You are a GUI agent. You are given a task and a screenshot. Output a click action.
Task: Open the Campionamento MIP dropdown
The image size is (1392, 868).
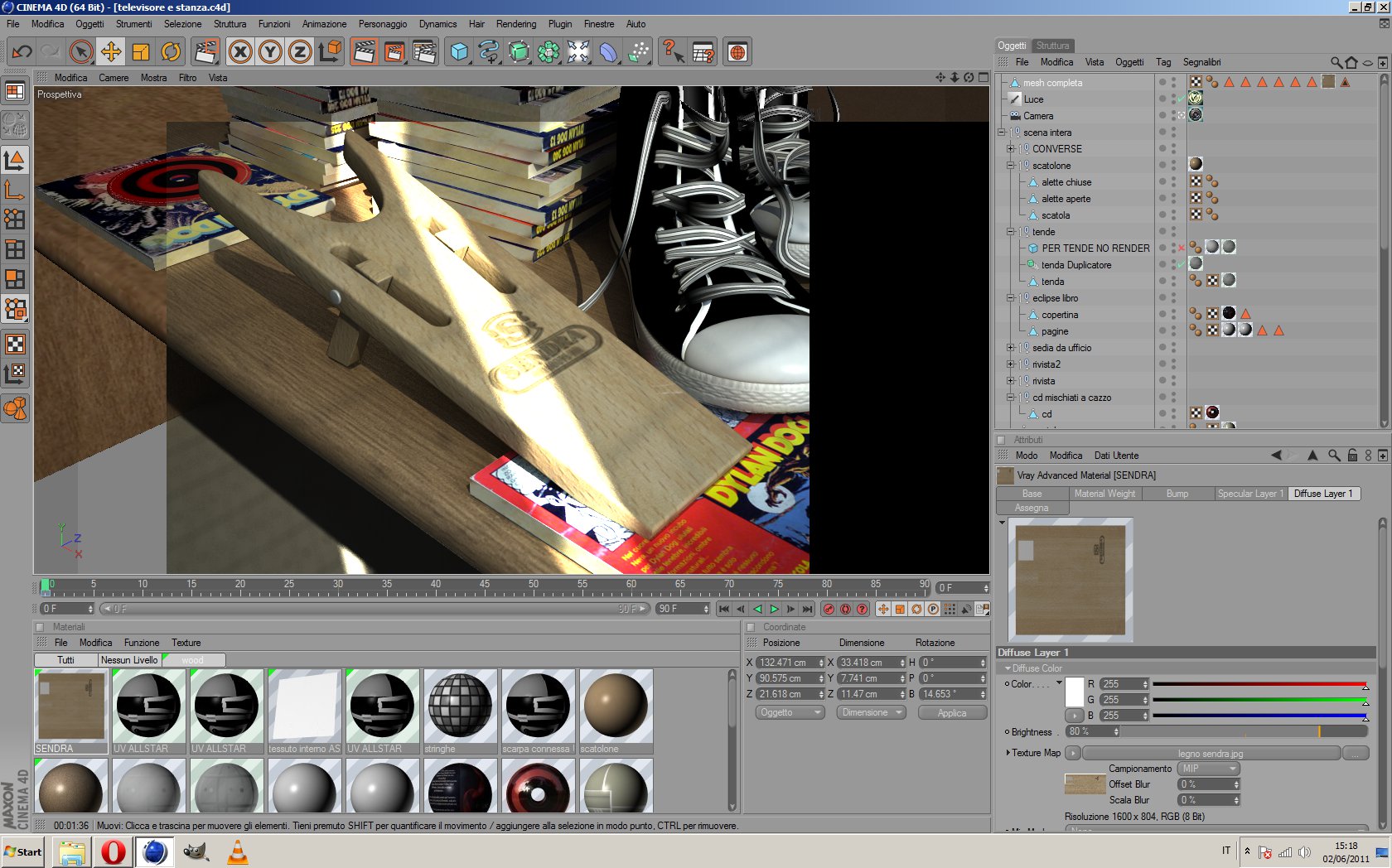pos(1209,769)
